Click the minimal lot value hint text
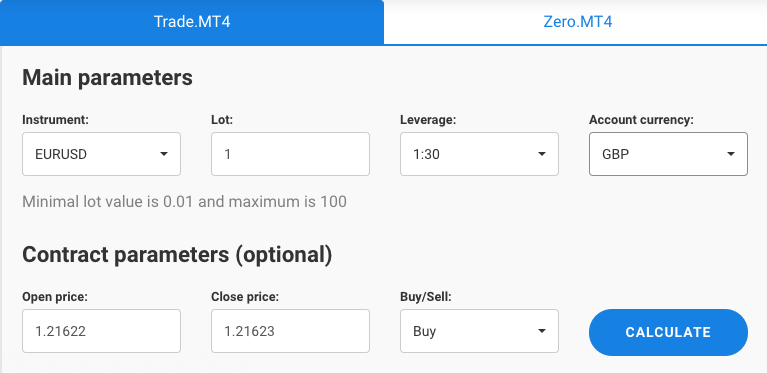 pyautogui.click(x=184, y=201)
